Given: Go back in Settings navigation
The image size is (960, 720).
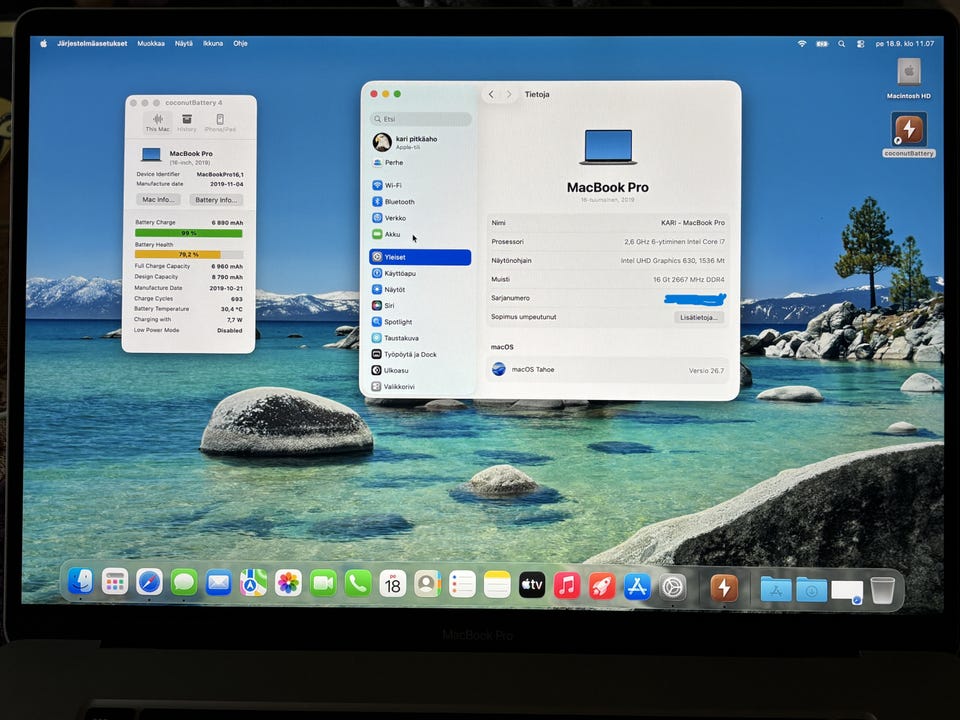Looking at the screenshot, I should (491, 94).
